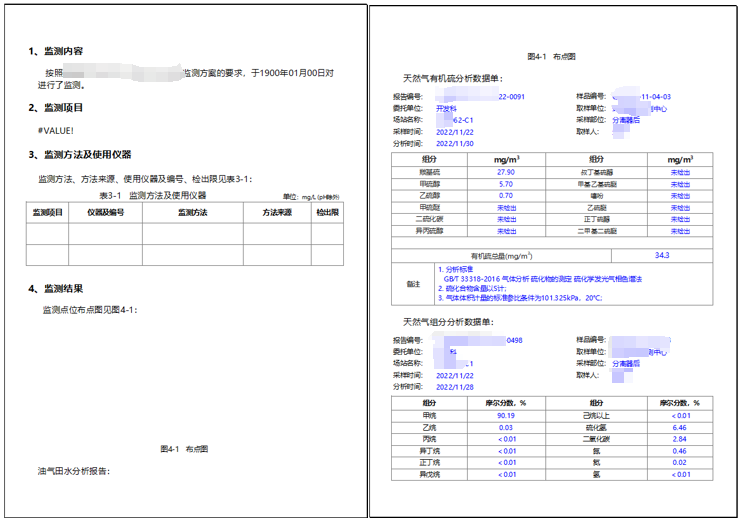The width and height of the screenshot is (741, 521).
Task: Click table caption '表3-1 监测方法及使用仪器'
Action: (150, 195)
